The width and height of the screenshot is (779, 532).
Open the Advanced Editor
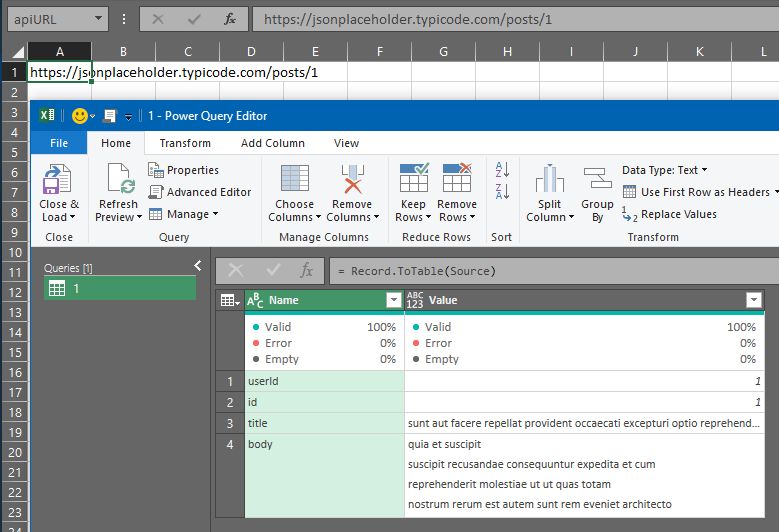click(x=200, y=192)
